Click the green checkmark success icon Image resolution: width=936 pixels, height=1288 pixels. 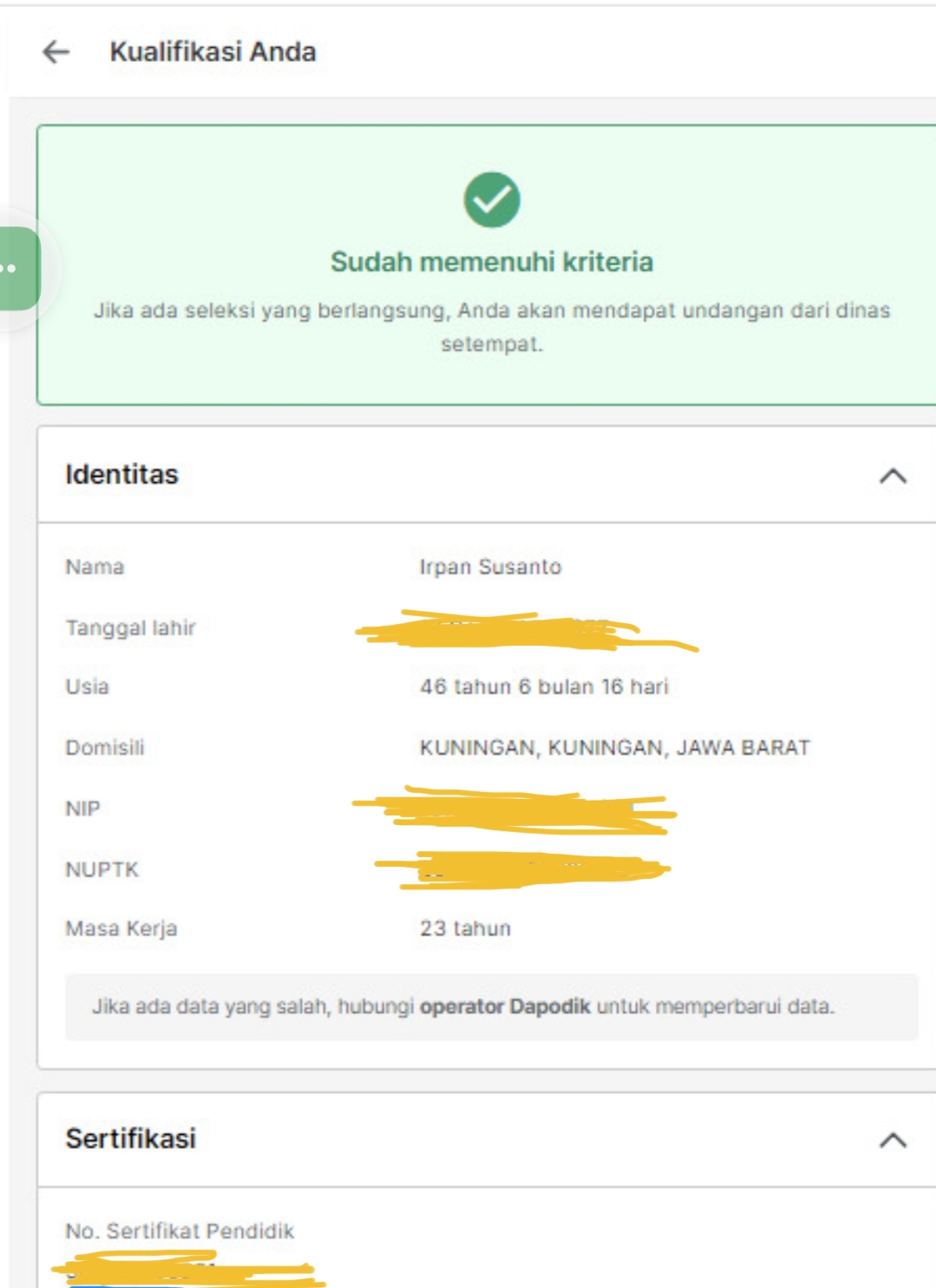pyautogui.click(x=491, y=199)
